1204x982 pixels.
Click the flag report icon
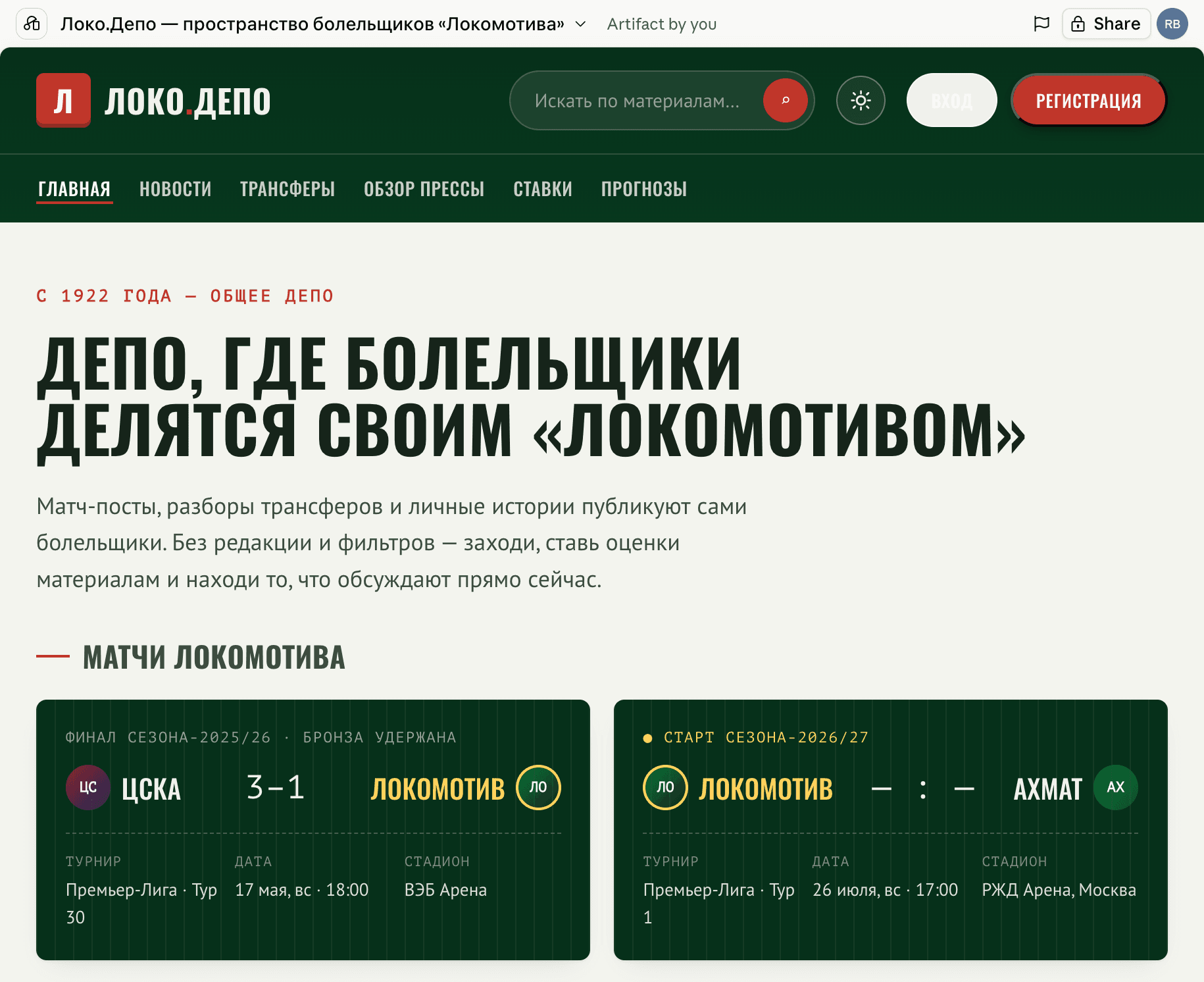[x=1041, y=24]
